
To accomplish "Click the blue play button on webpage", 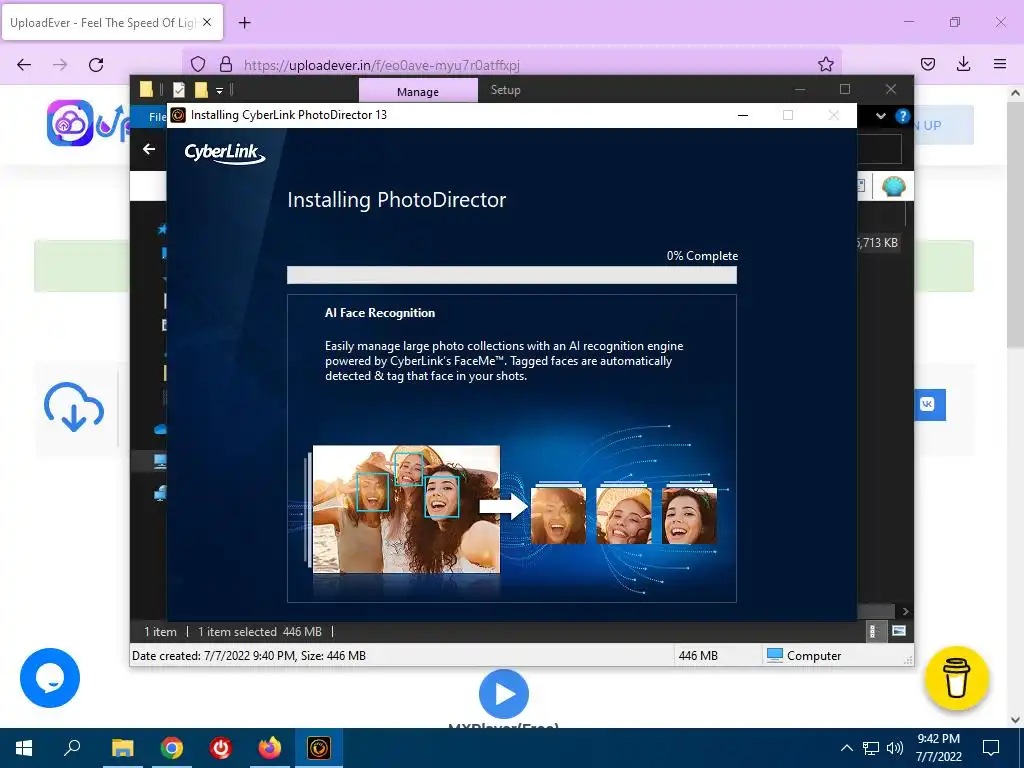I will tap(504, 694).
